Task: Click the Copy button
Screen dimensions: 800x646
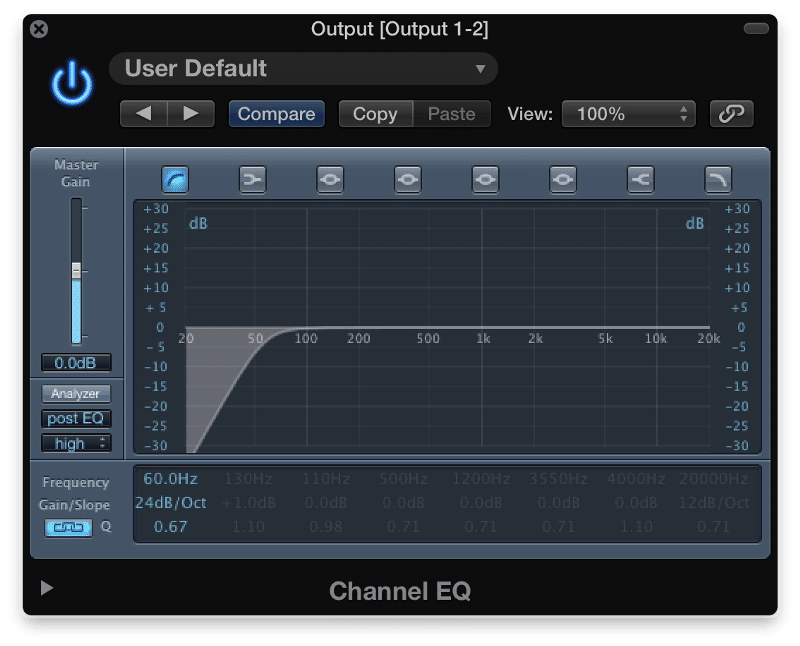Action: 375,114
